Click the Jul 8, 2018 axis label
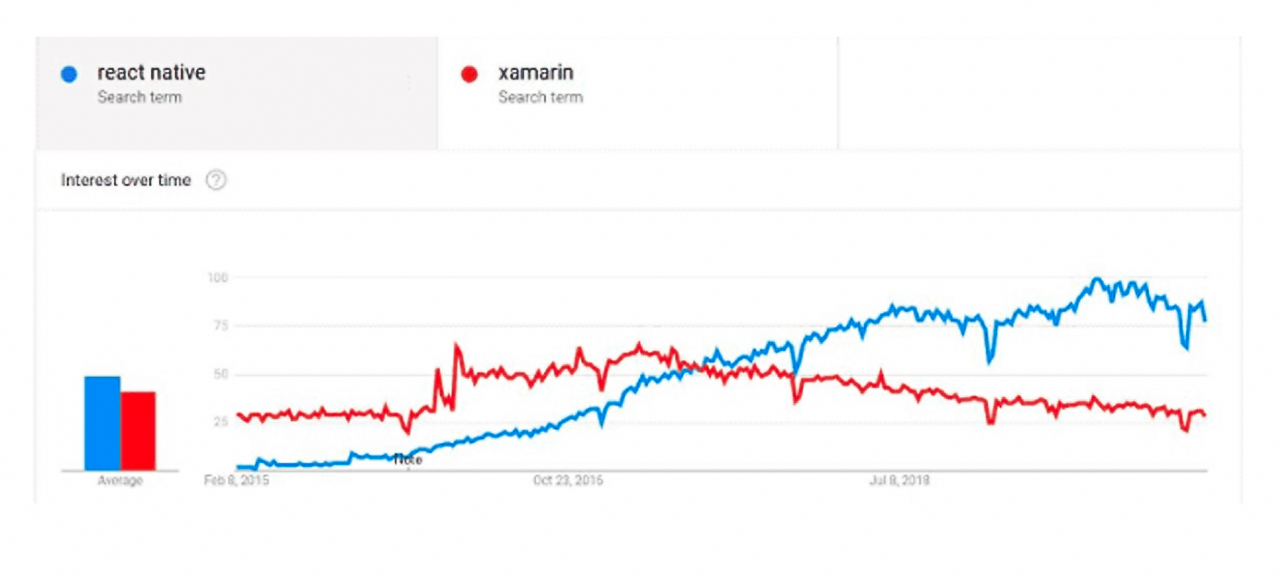 click(898, 480)
